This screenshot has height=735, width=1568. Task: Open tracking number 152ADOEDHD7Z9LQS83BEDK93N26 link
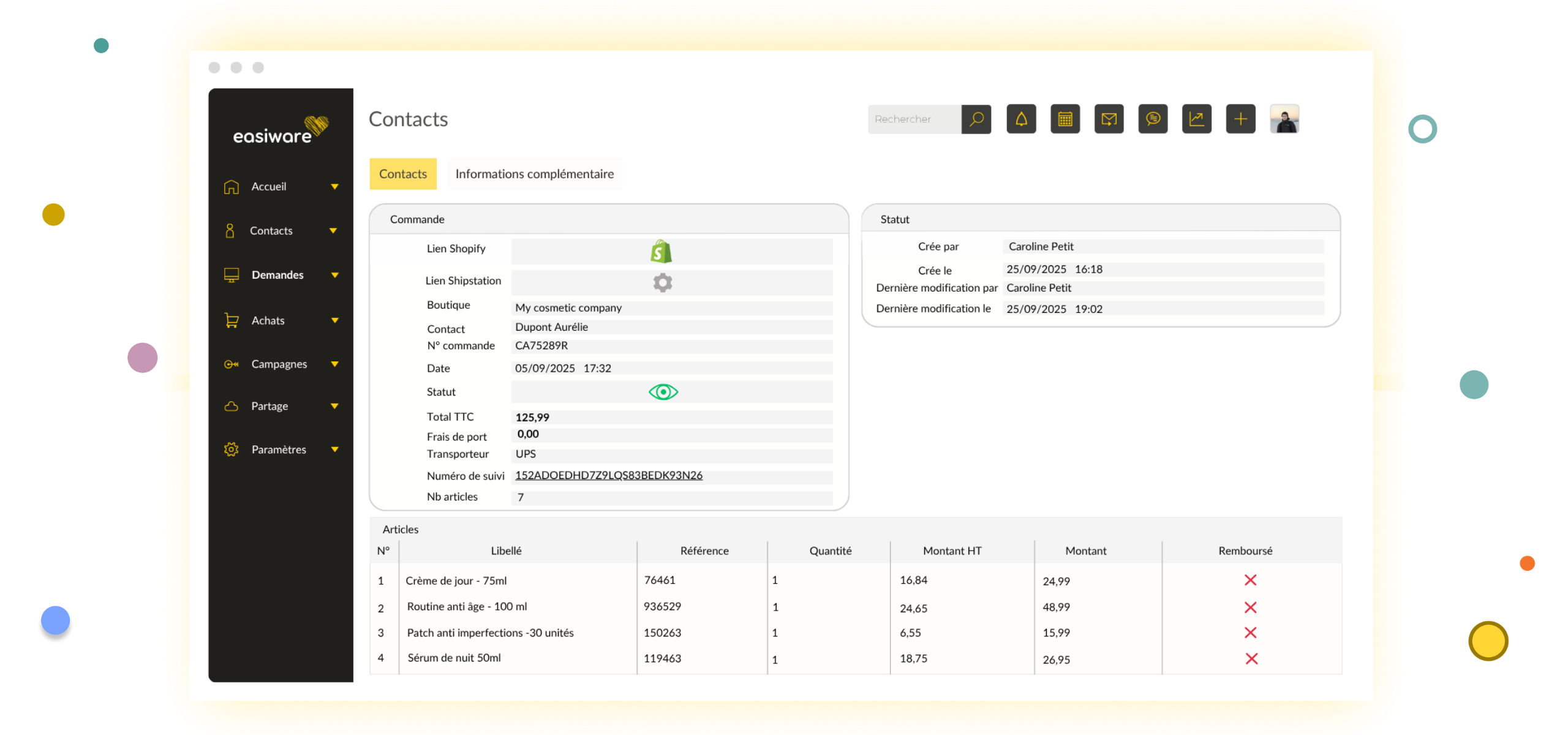point(608,475)
